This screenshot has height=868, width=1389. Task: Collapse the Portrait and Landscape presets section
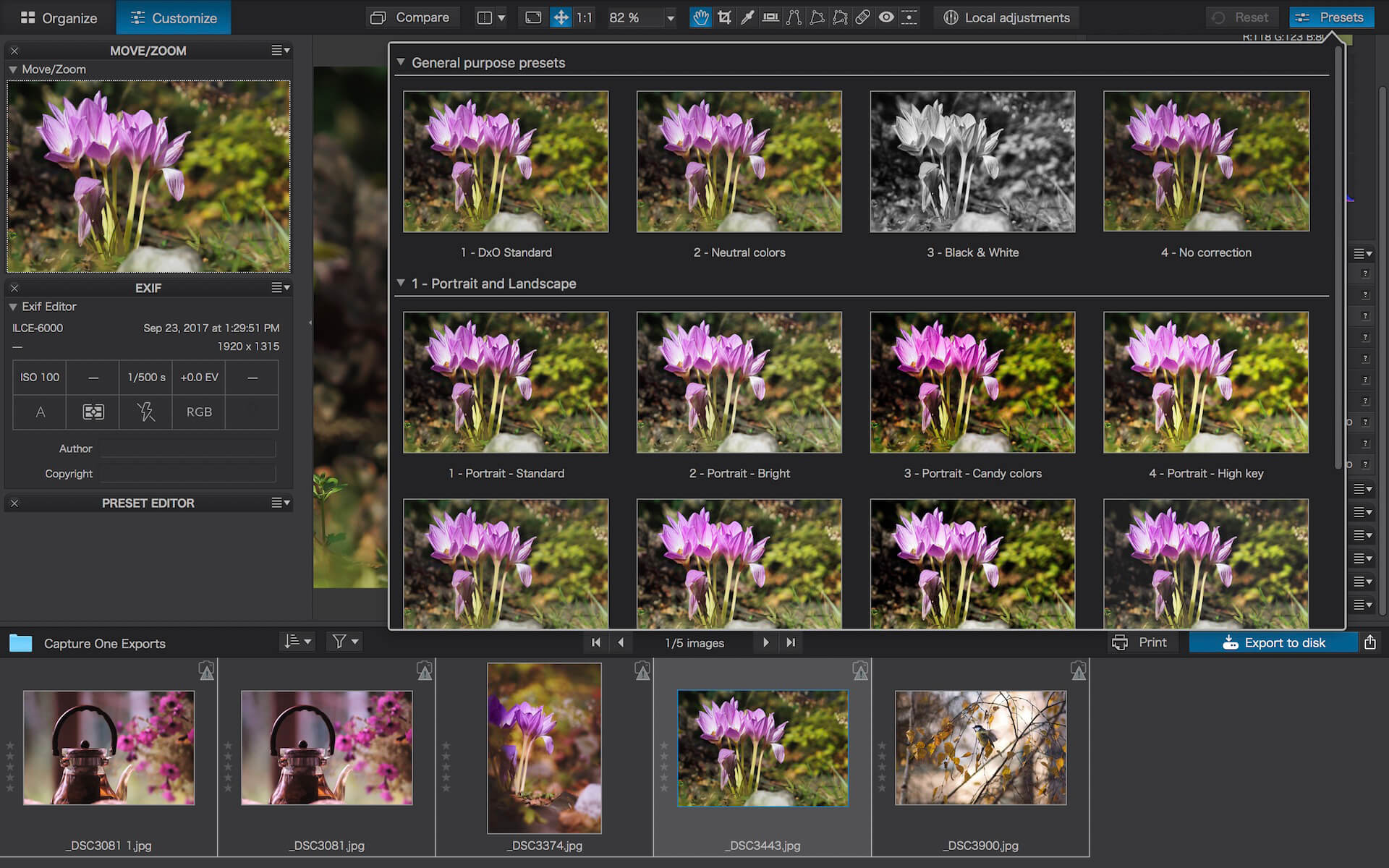[402, 284]
